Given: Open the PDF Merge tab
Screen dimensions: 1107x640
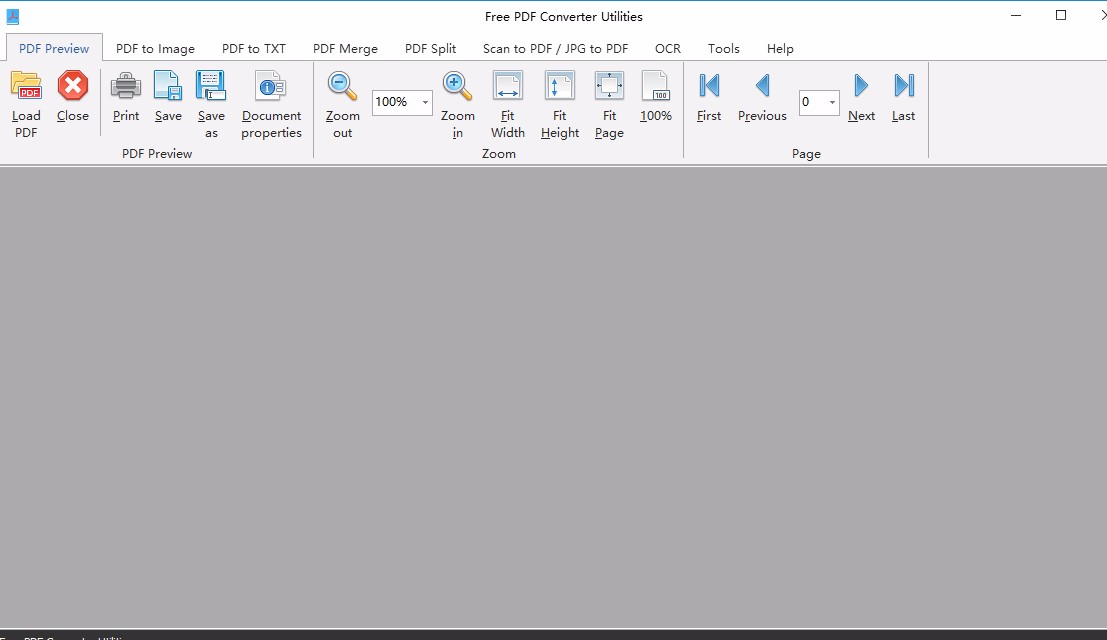Looking at the screenshot, I should pos(345,48).
